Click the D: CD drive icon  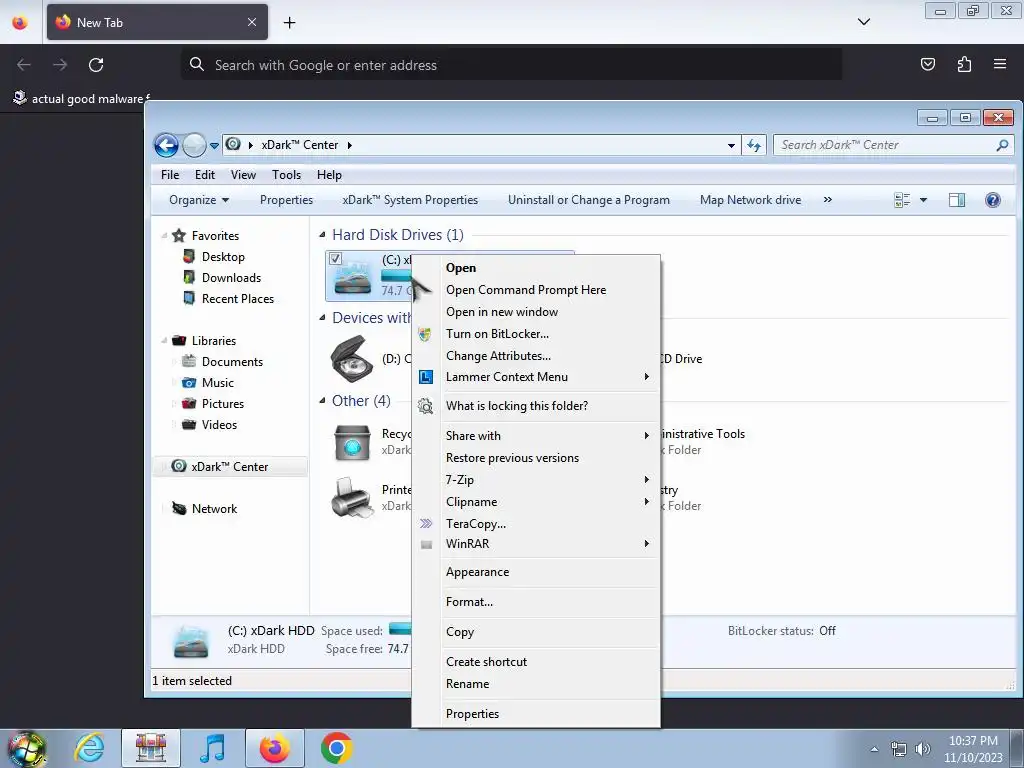coord(352,359)
